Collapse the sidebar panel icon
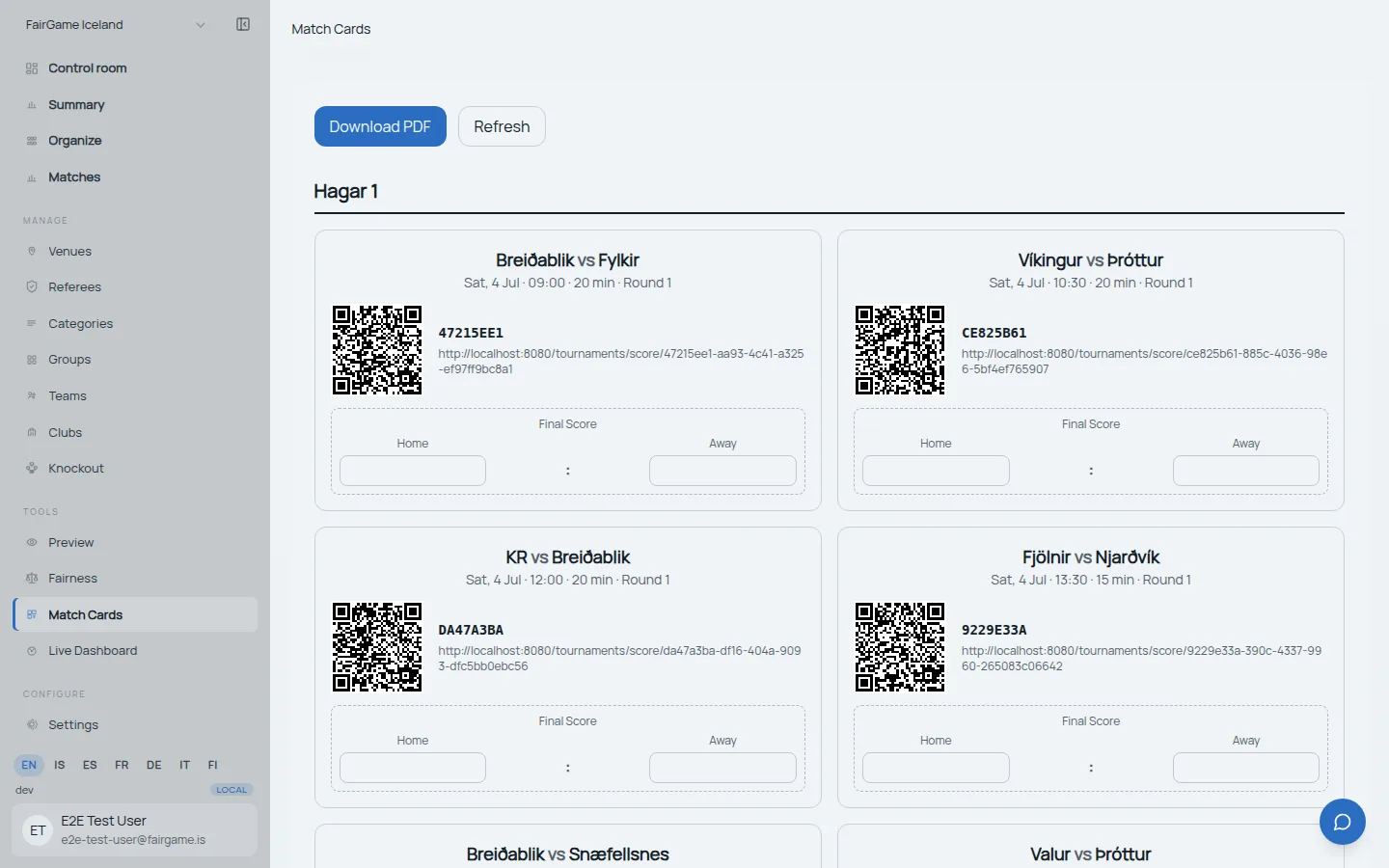Image resolution: width=1389 pixels, height=868 pixels. pos(243,24)
